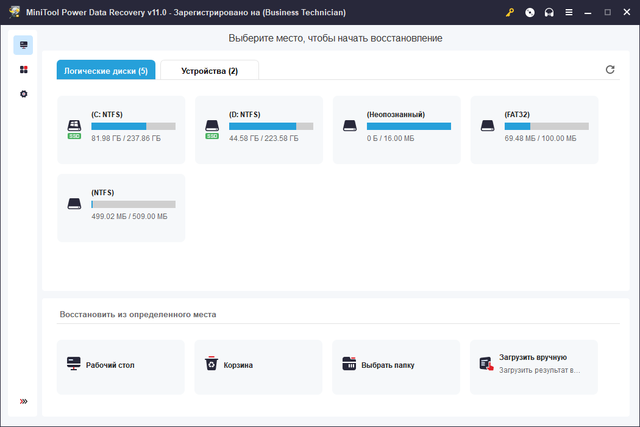Choose the Неопознанный partition
Image resolution: width=640 pixels, height=427 pixels.
coord(396,128)
